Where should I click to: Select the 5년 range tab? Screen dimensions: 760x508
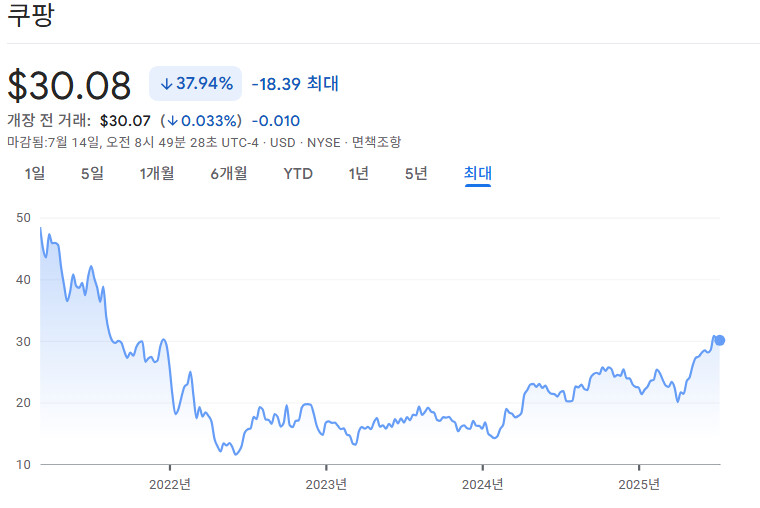[416, 173]
